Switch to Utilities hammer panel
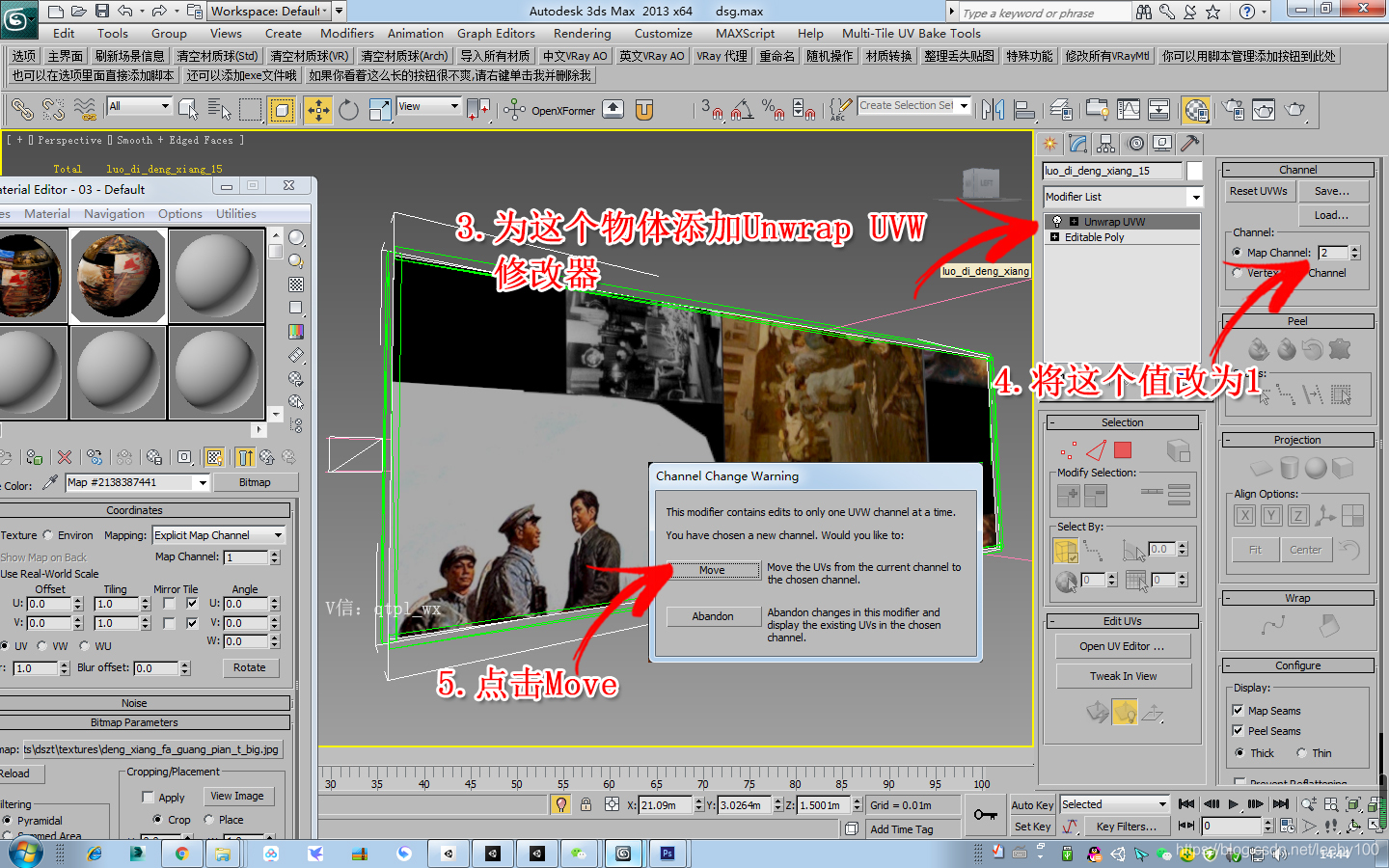Viewport: 1389px width, 868px height. pyautogui.click(x=1190, y=144)
